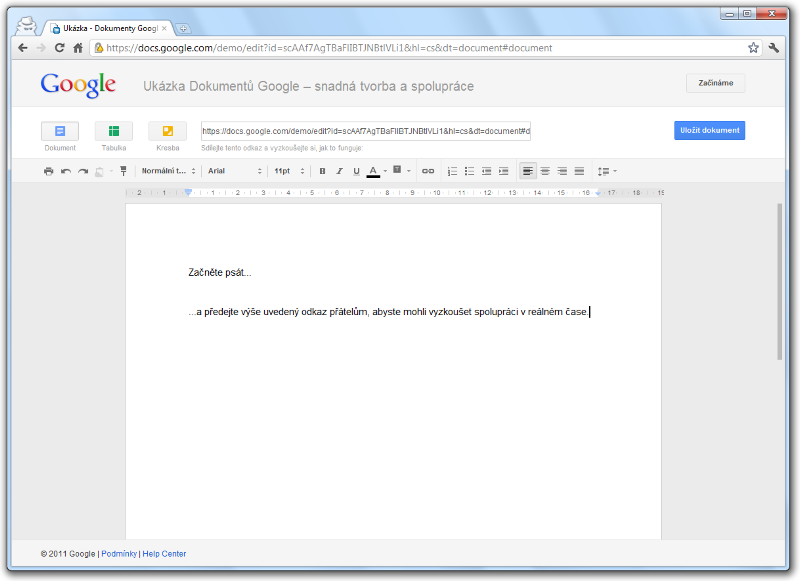Click the paragraph starting '...a předejte výše'
Viewport: 800px width, 581px height.
(388, 312)
